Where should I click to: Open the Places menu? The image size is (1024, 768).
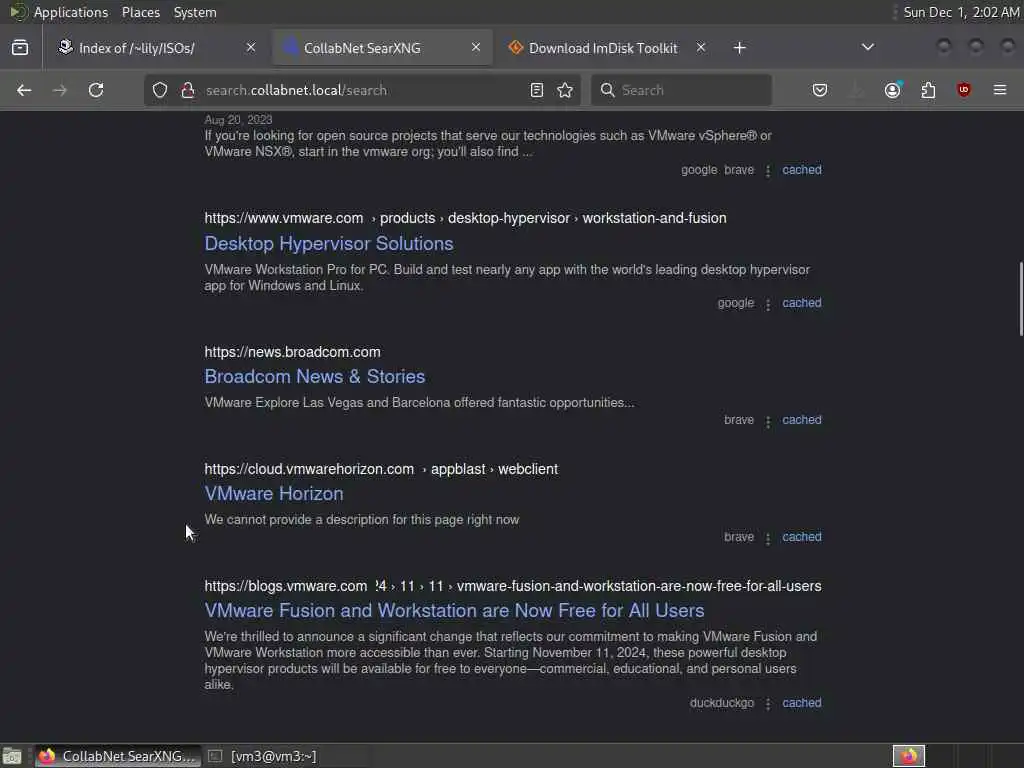click(140, 12)
